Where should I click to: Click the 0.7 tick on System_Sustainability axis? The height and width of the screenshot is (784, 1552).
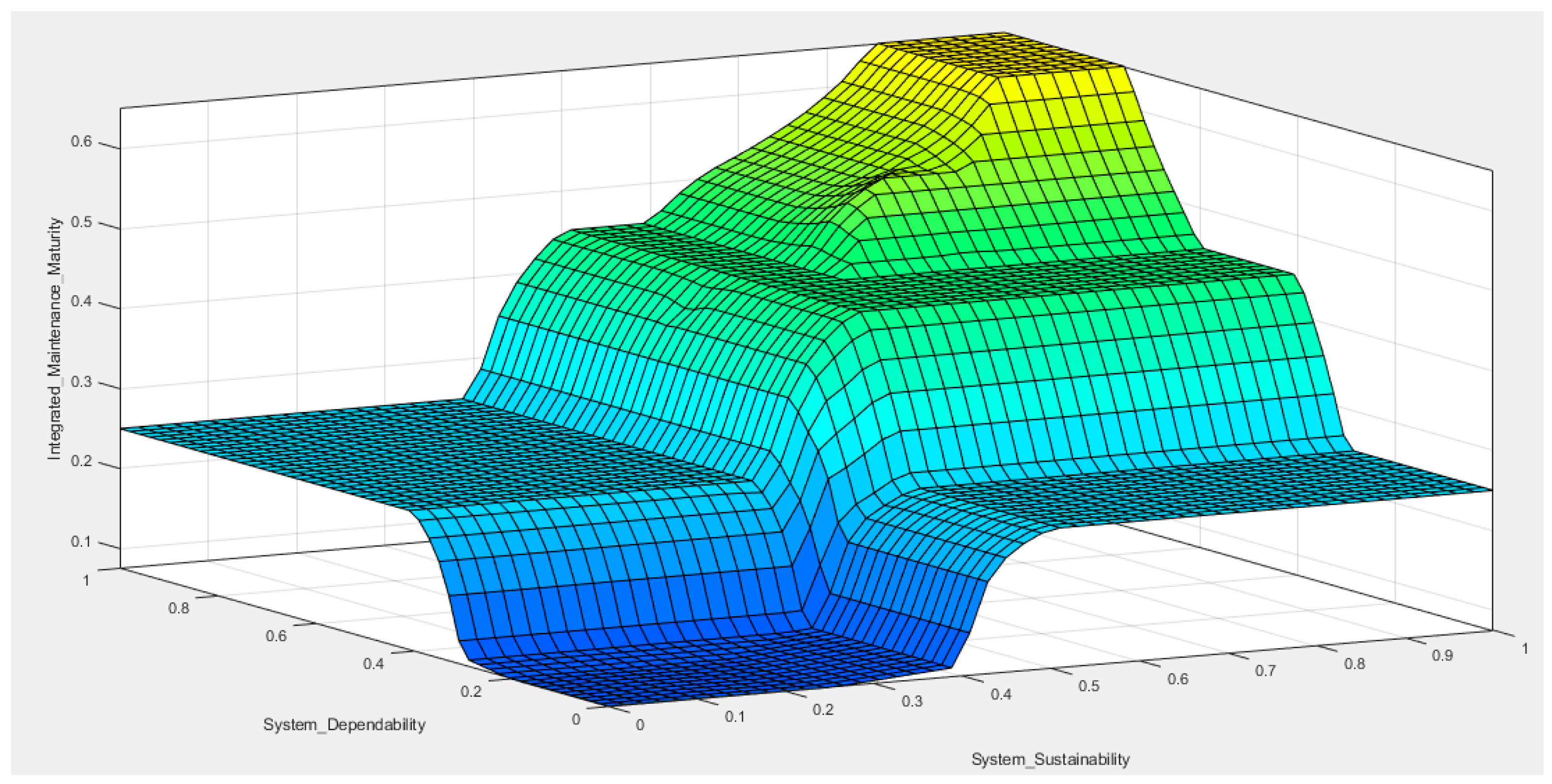coord(1266,671)
